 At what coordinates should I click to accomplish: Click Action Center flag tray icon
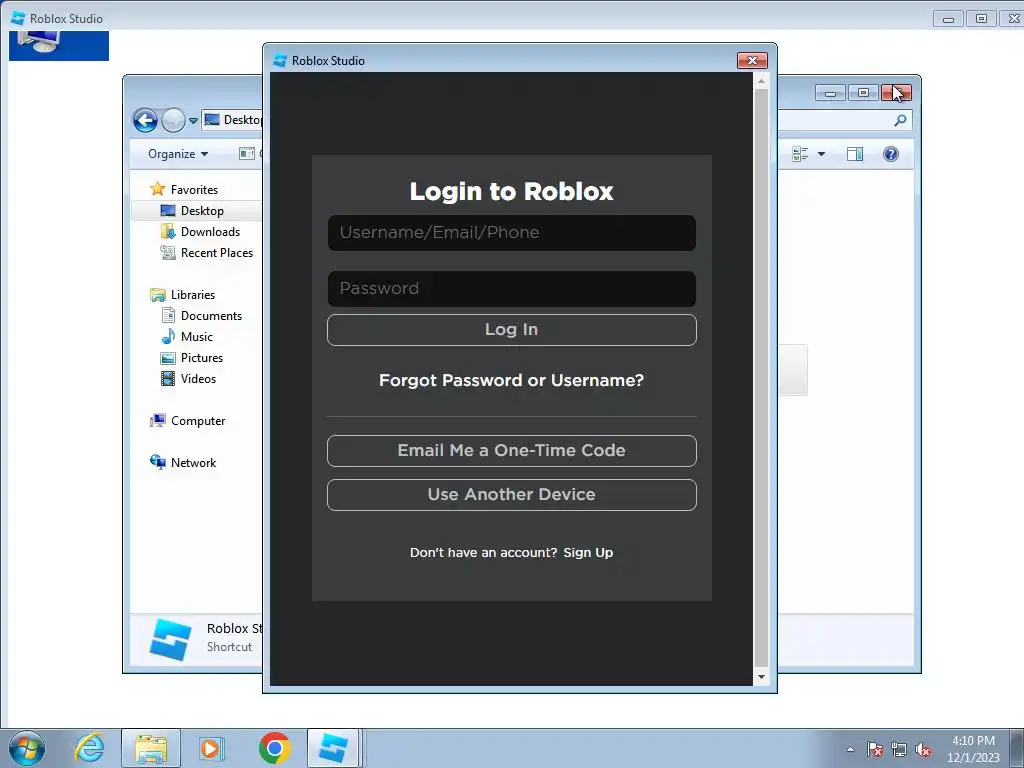pyautogui.click(x=875, y=750)
